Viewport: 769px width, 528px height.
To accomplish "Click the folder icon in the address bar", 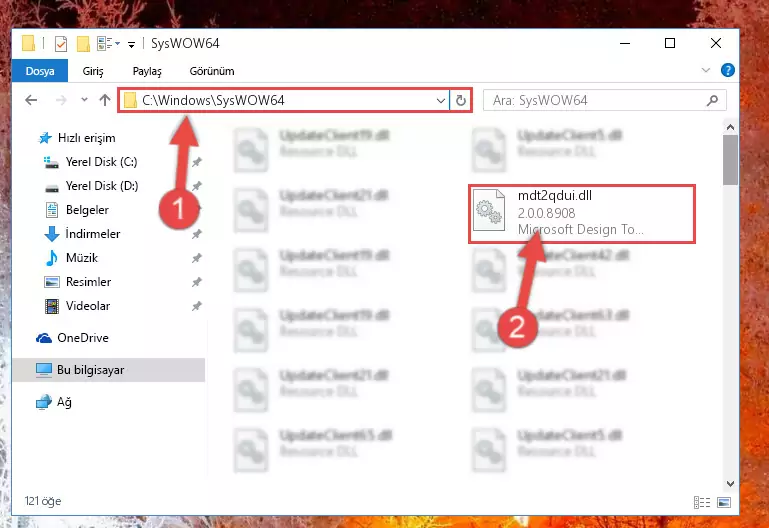I will tap(130, 101).
